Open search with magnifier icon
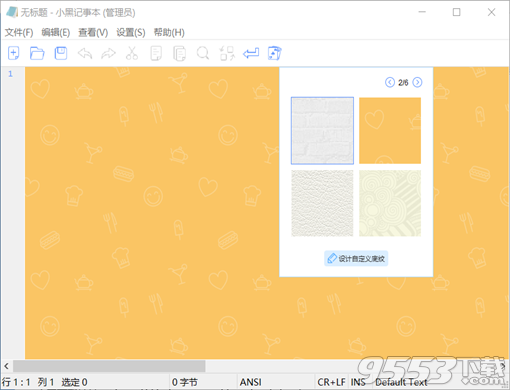 coord(203,53)
